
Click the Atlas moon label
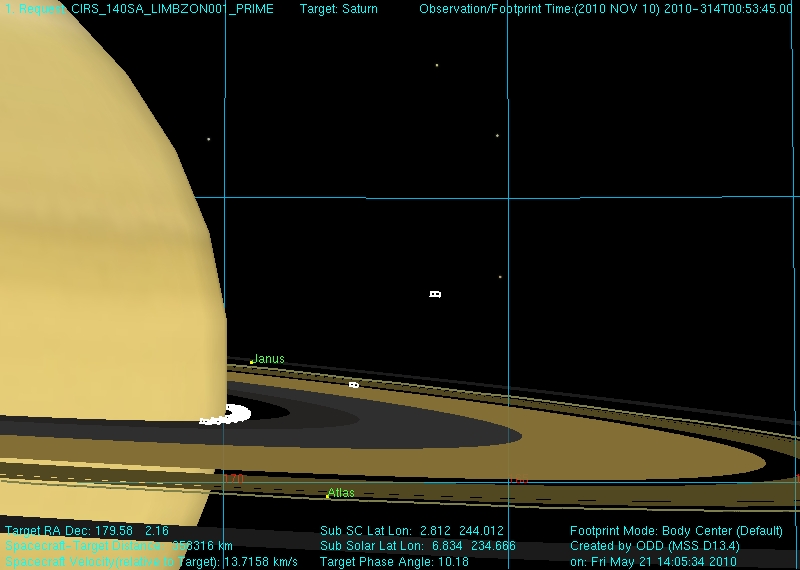point(342,493)
